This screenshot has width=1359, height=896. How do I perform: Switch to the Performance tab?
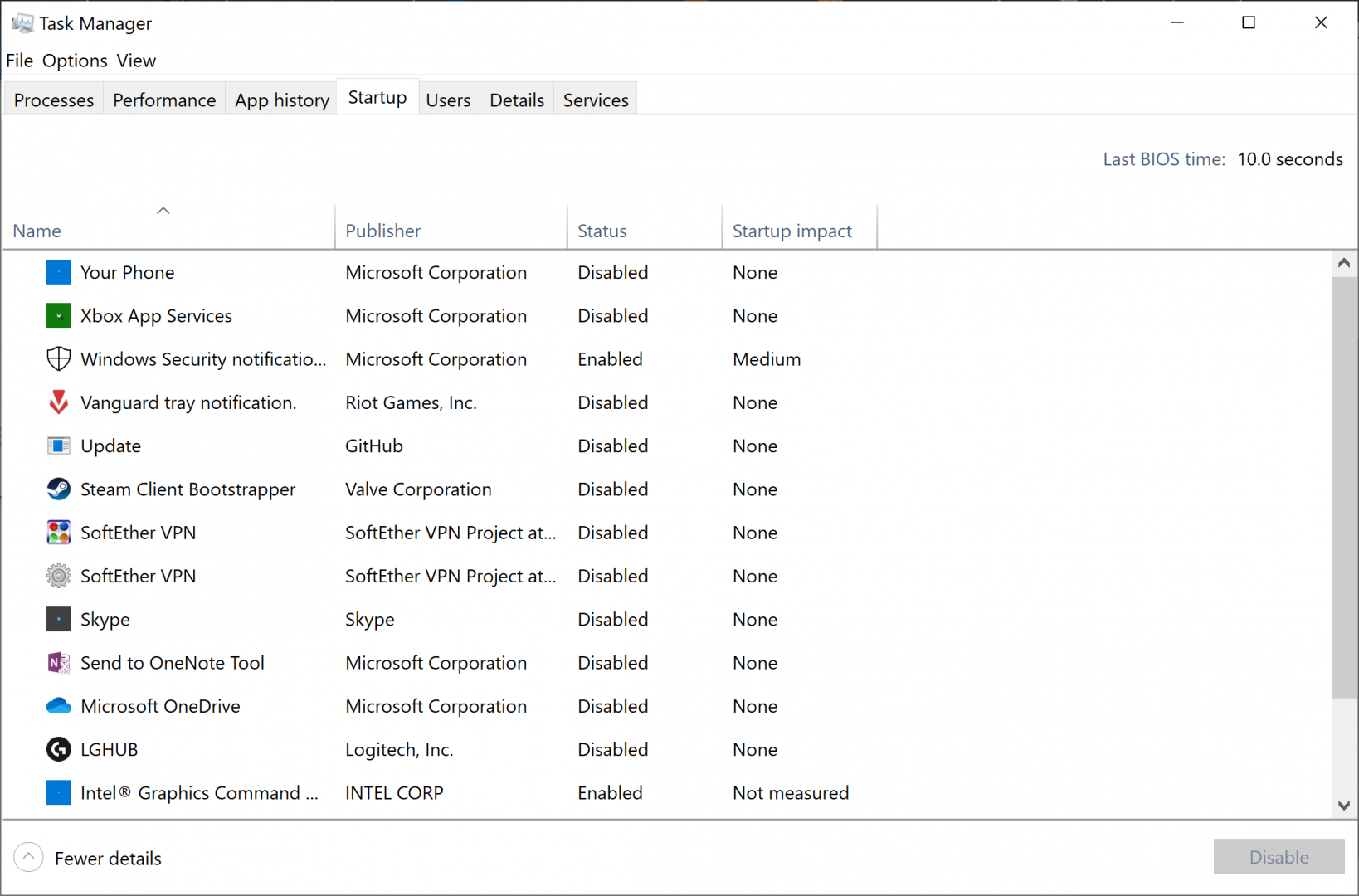pyautogui.click(x=164, y=100)
